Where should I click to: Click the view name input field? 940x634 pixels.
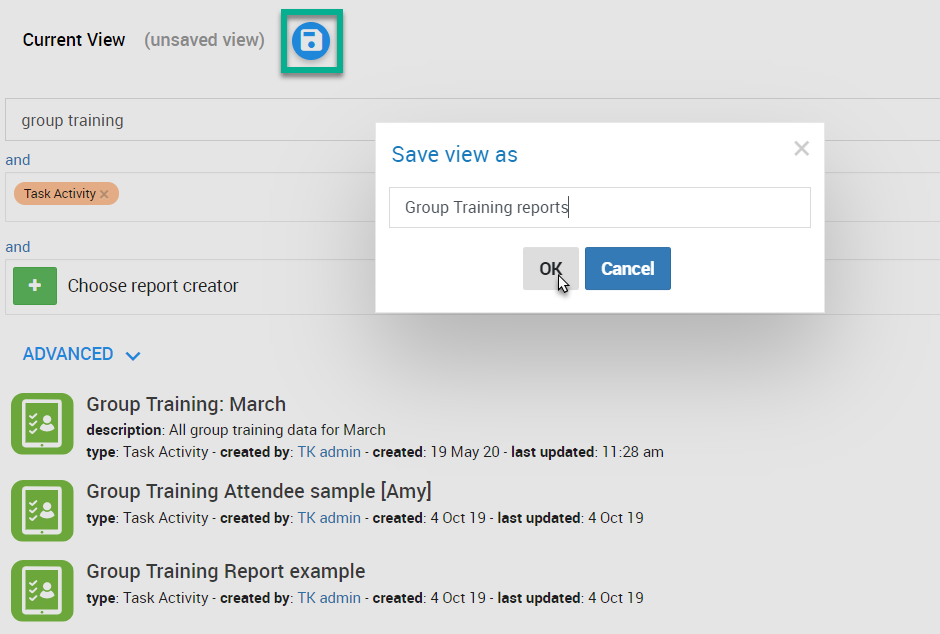[x=599, y=207]
